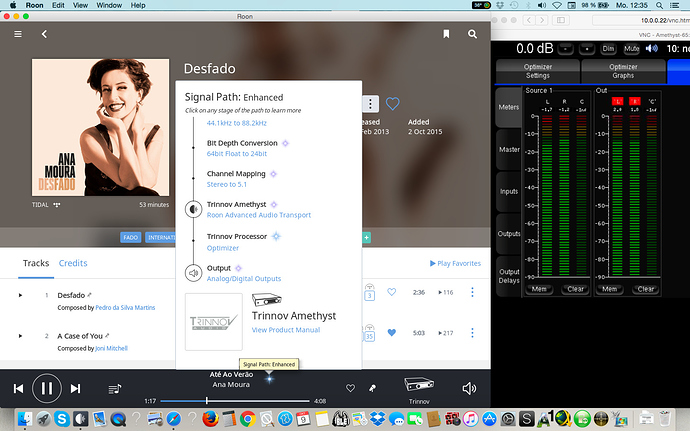Screen dimensions: 690x431
Task: Favorite the currently playing track
Action: [350, 388]
